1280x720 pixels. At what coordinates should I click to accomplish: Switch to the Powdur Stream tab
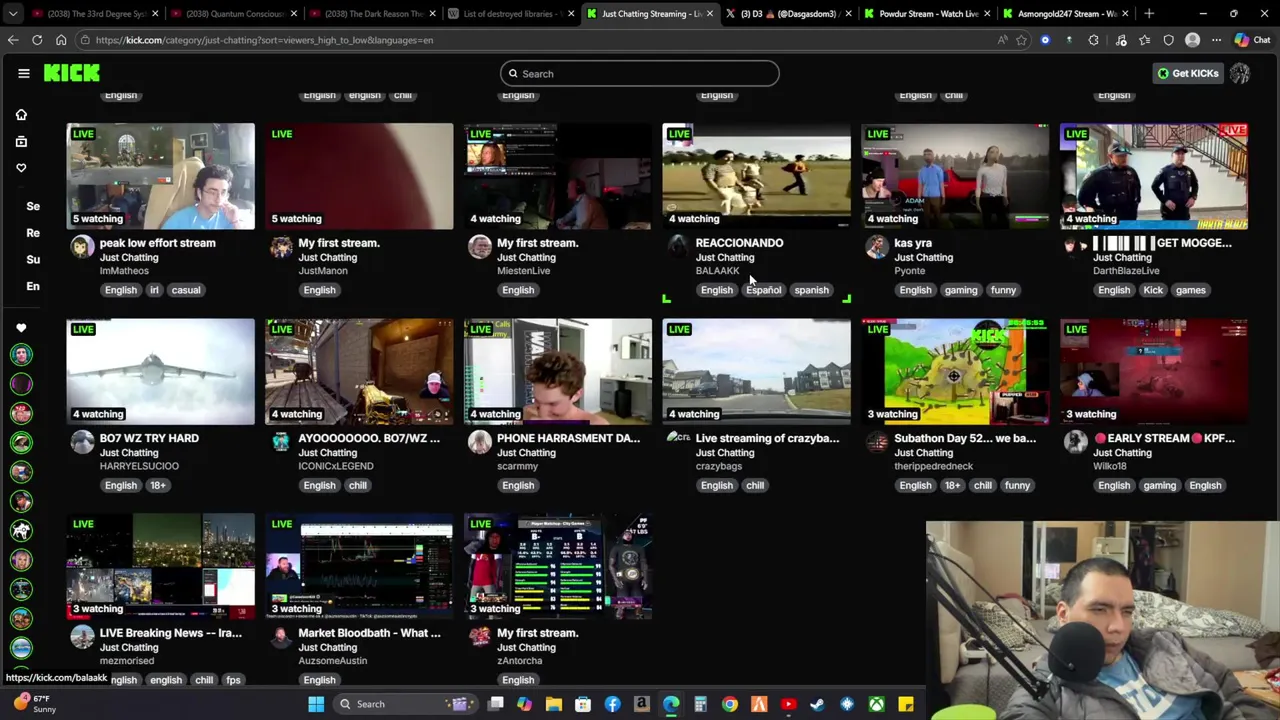(x=925, y=14)
